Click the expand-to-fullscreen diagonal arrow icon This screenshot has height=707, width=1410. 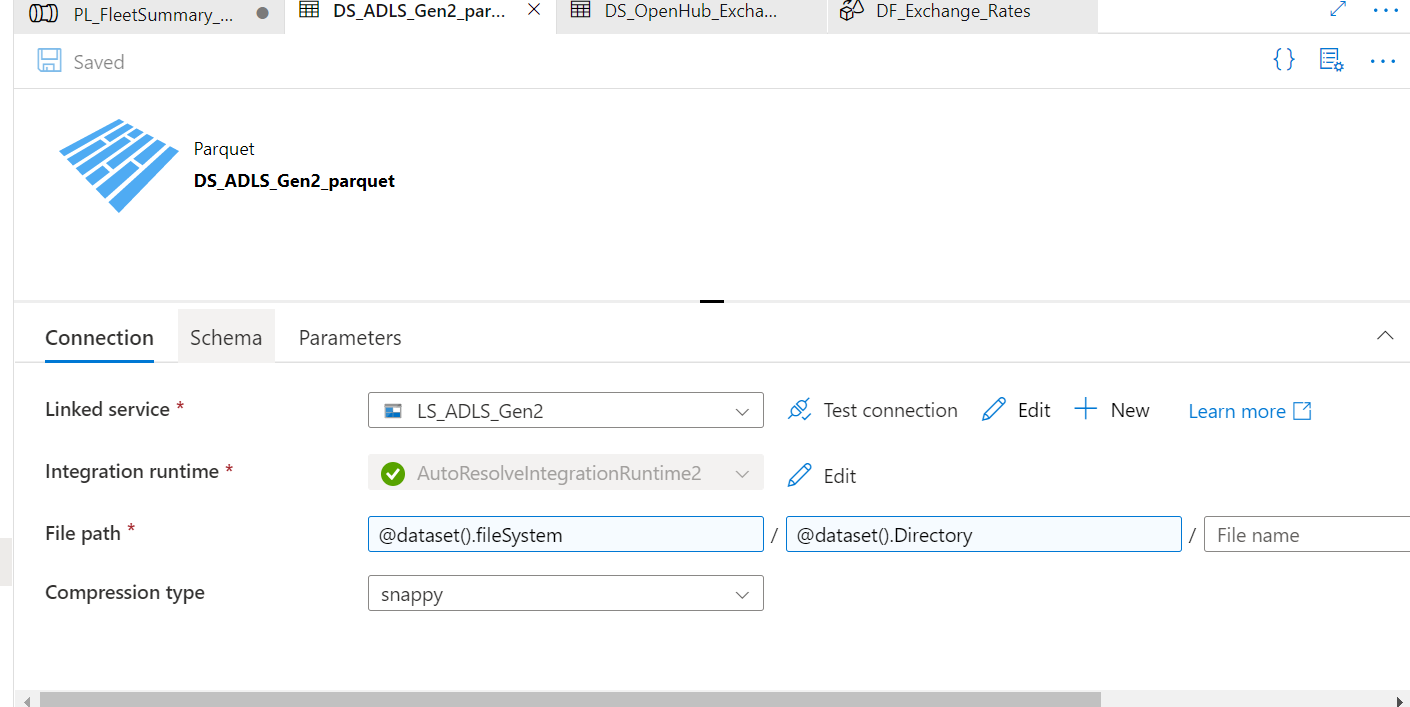[1338, 9]
